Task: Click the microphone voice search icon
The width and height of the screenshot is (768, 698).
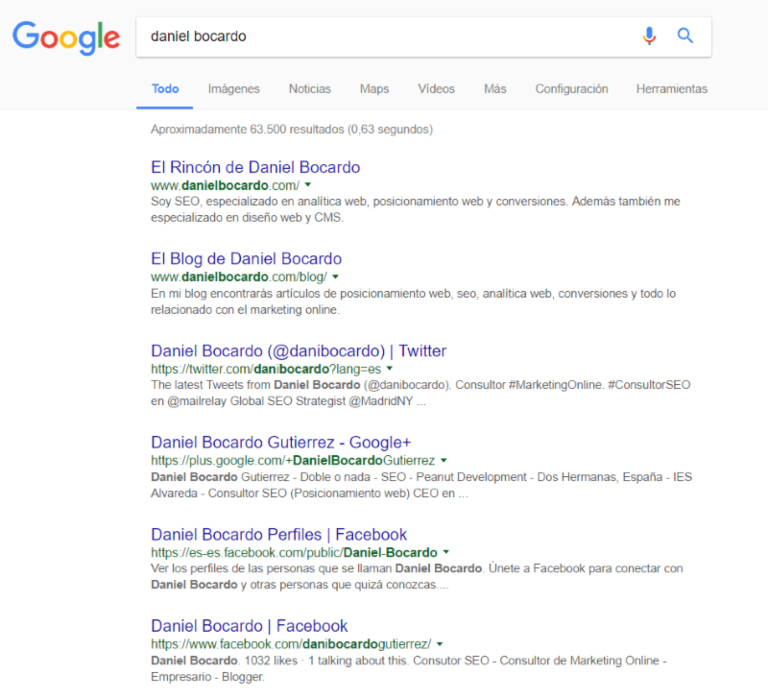Action: point(649,36)
